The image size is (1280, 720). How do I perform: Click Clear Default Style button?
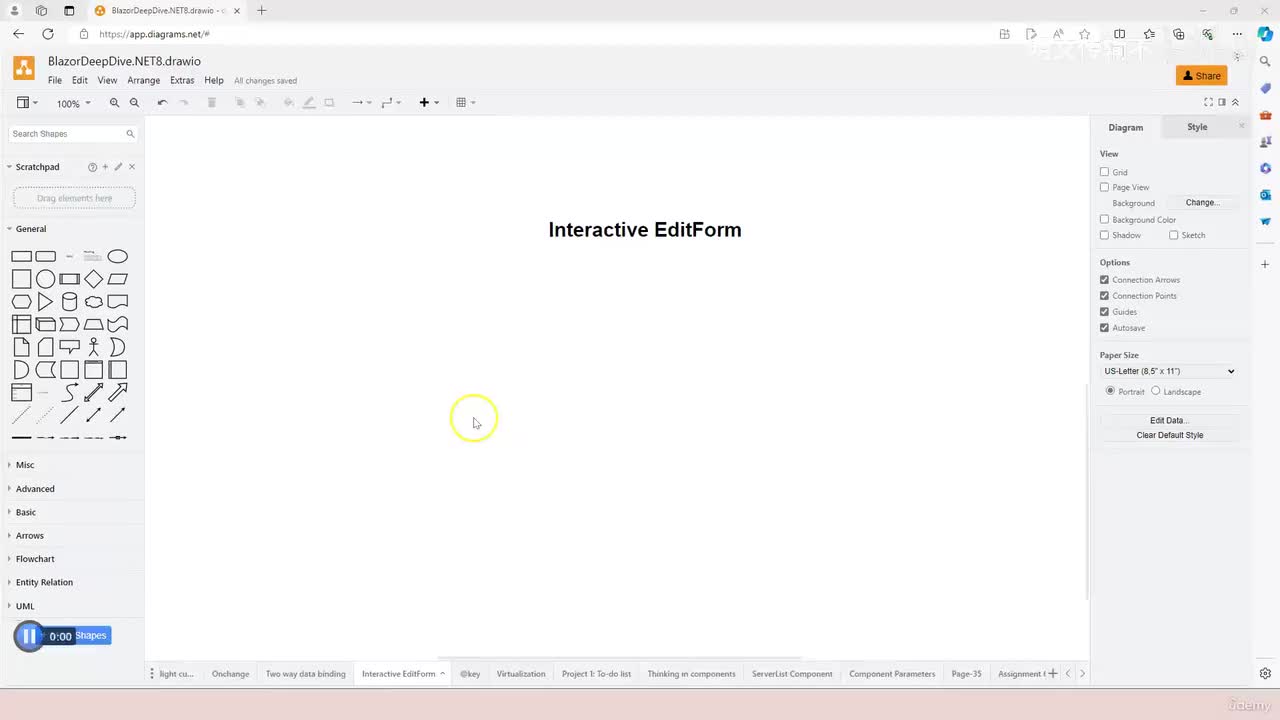[1169, 435]
